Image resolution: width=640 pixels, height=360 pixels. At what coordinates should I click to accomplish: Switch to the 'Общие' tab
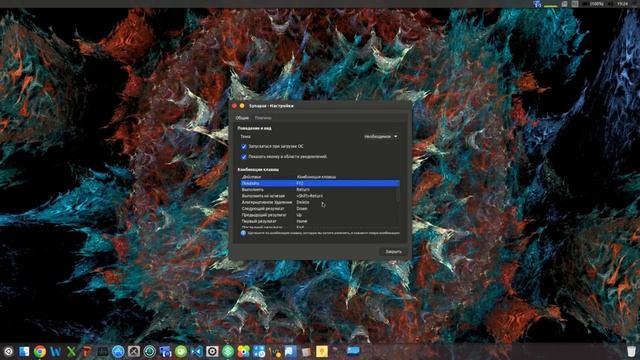point(242,118)
